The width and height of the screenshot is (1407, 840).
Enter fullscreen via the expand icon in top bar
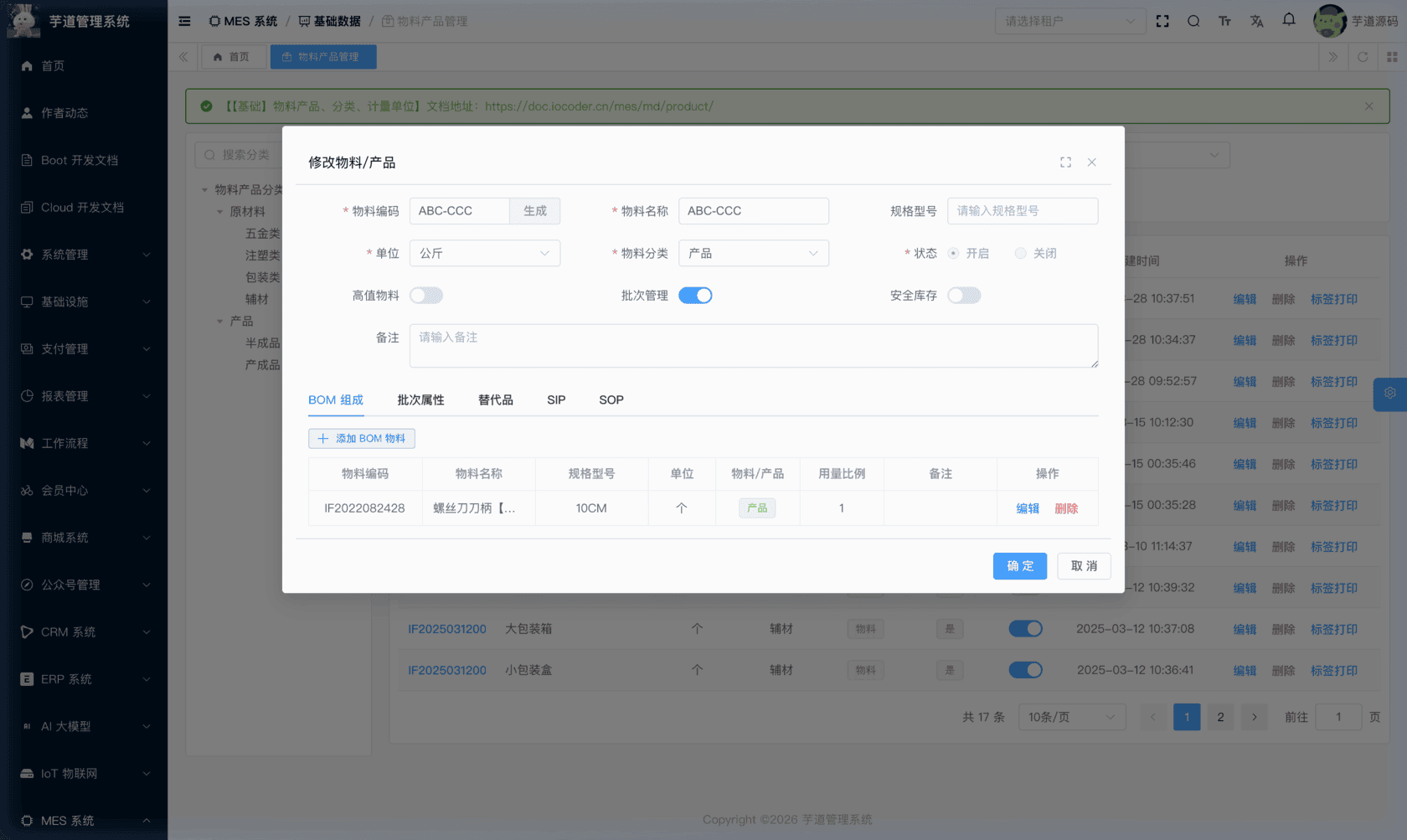pyautogui.click(x=1162, y=21)
